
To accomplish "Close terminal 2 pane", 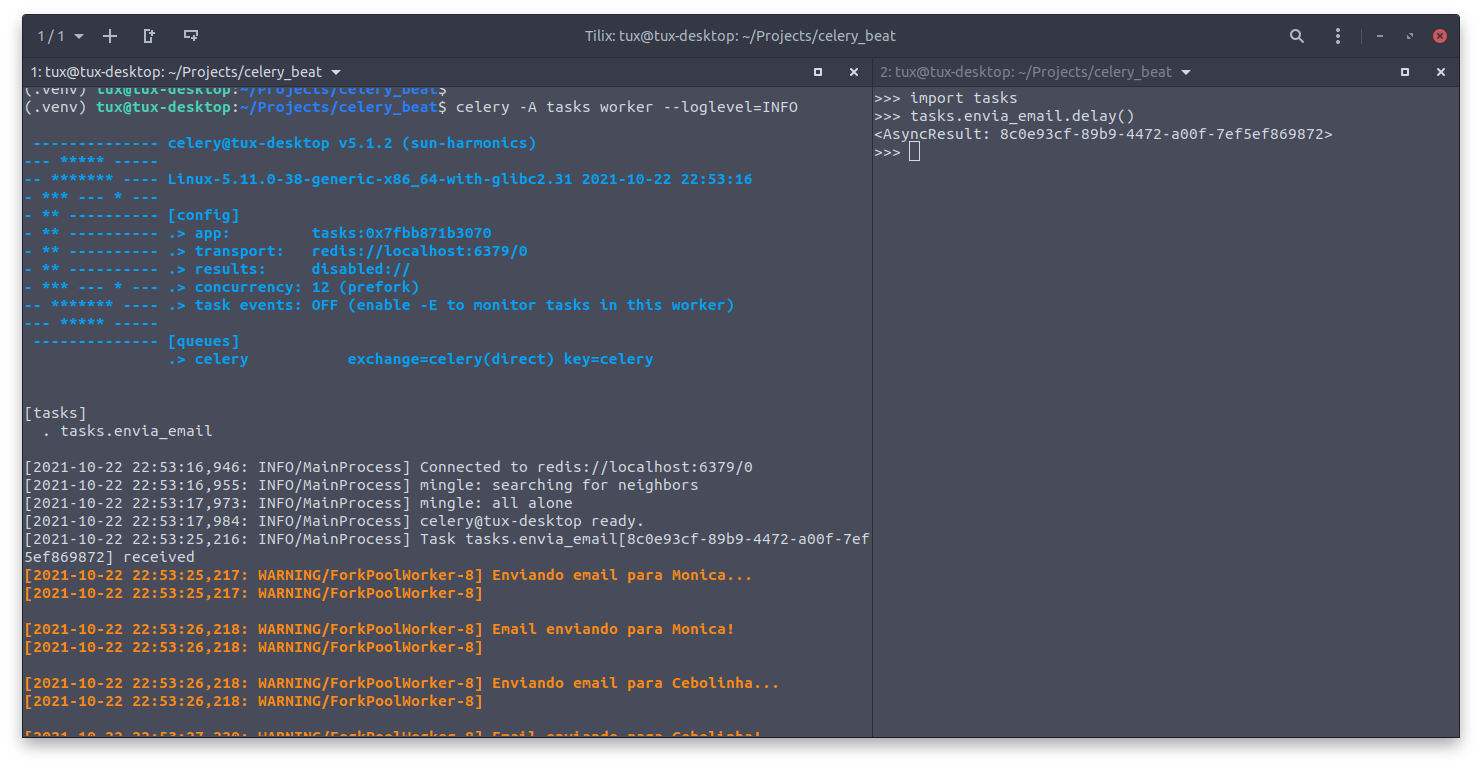I will [1441, 72].
